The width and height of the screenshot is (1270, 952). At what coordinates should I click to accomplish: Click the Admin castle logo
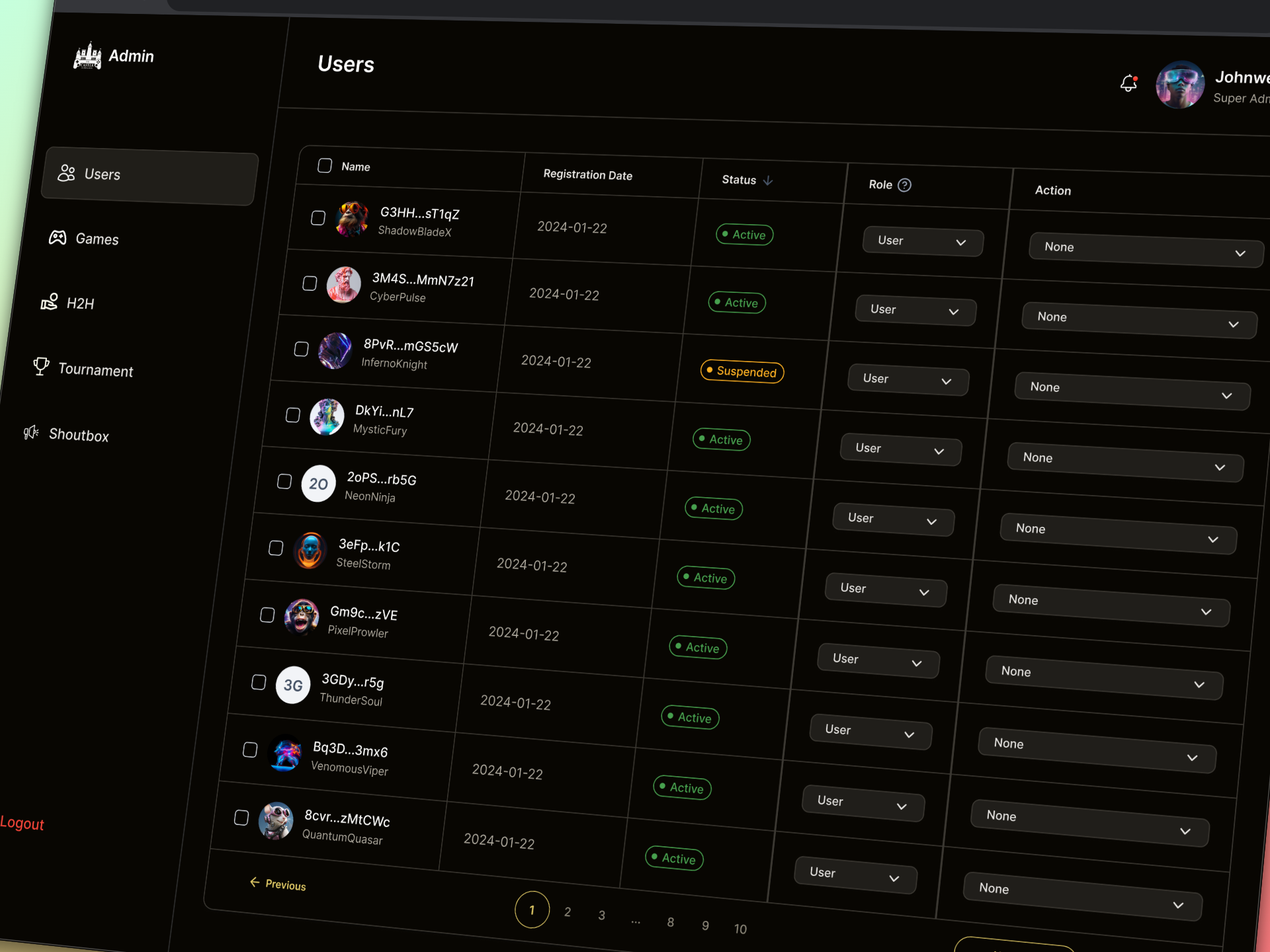(87, 56)
